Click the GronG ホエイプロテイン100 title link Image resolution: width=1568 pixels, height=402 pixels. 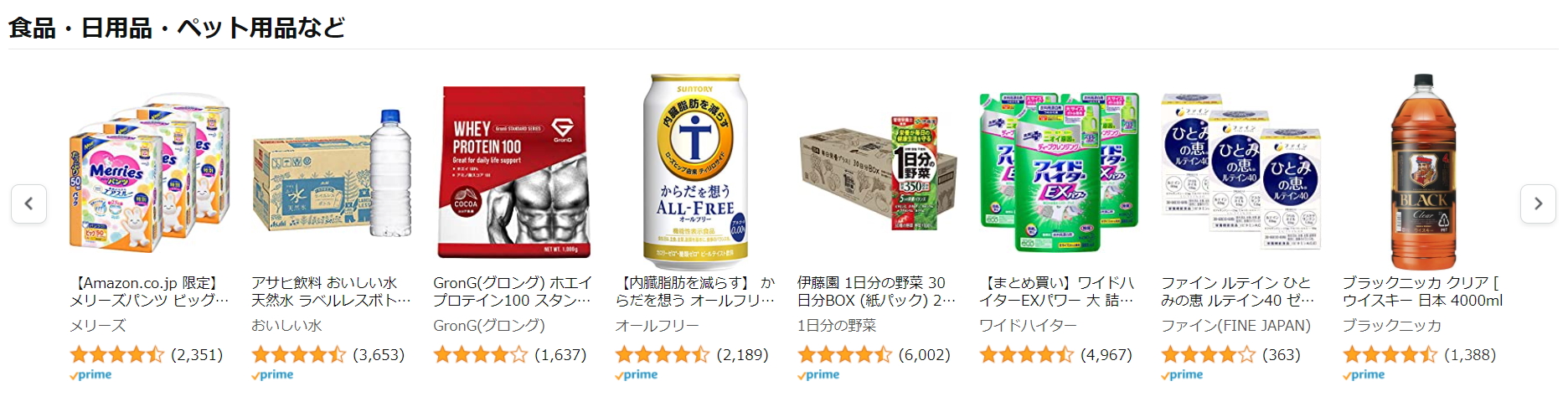click(x=513, y=291)
